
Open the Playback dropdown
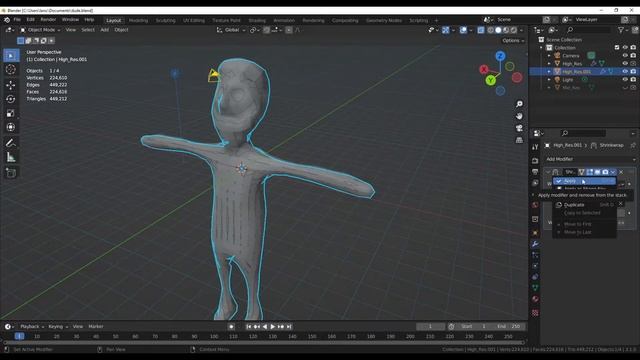pos(32,327)
